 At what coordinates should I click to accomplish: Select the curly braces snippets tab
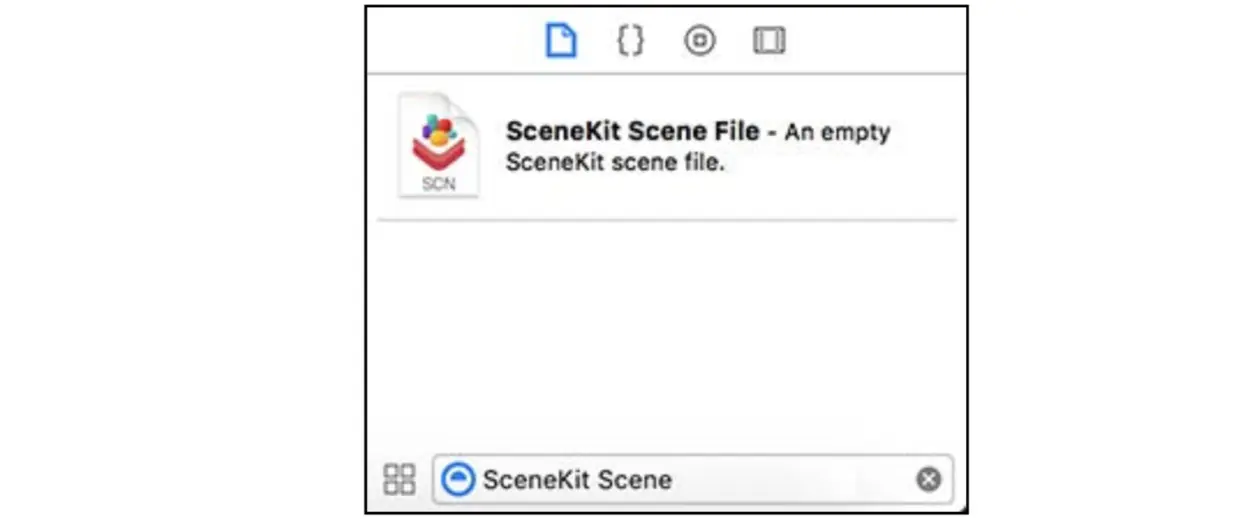[x=630, y=40]
